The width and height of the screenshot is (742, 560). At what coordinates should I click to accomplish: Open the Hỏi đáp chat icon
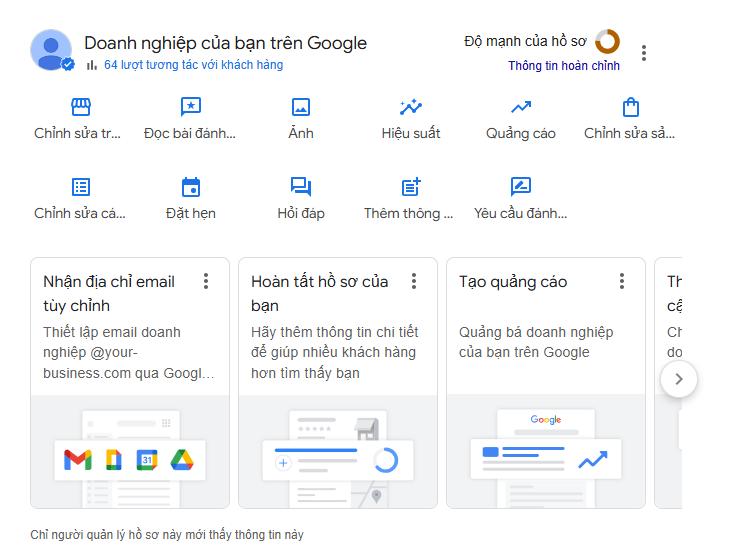point(301,187)
